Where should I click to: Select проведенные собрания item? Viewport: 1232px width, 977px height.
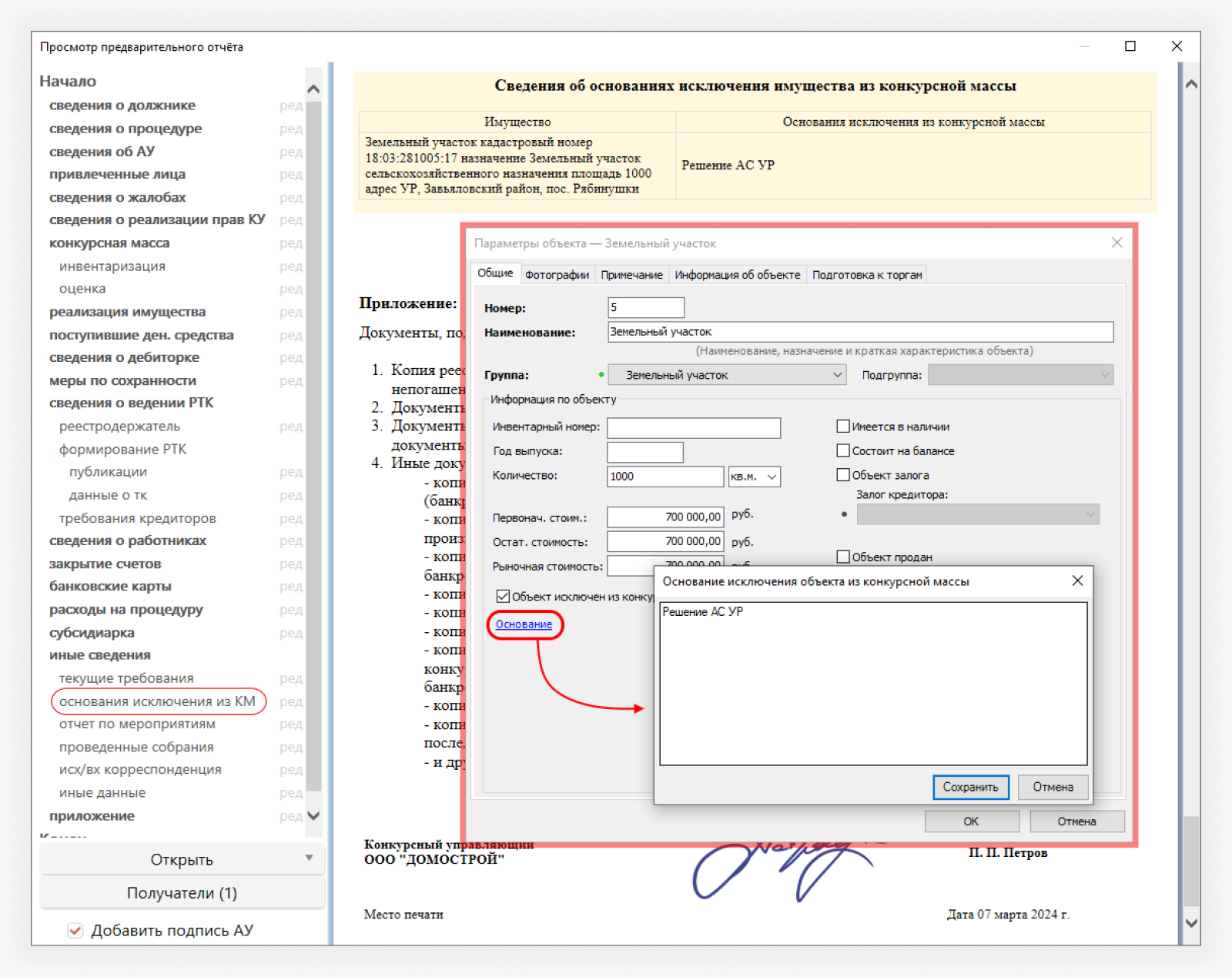click(x=136, y=747)
